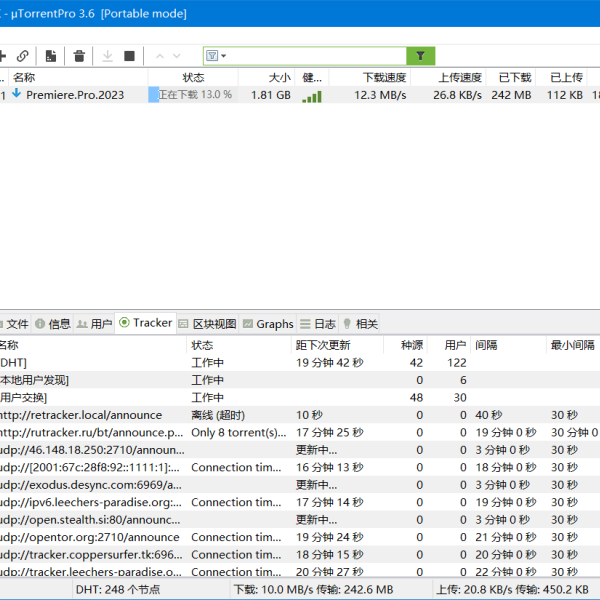
Task: Sort torrents by 已下载 column
Action: 511,78
